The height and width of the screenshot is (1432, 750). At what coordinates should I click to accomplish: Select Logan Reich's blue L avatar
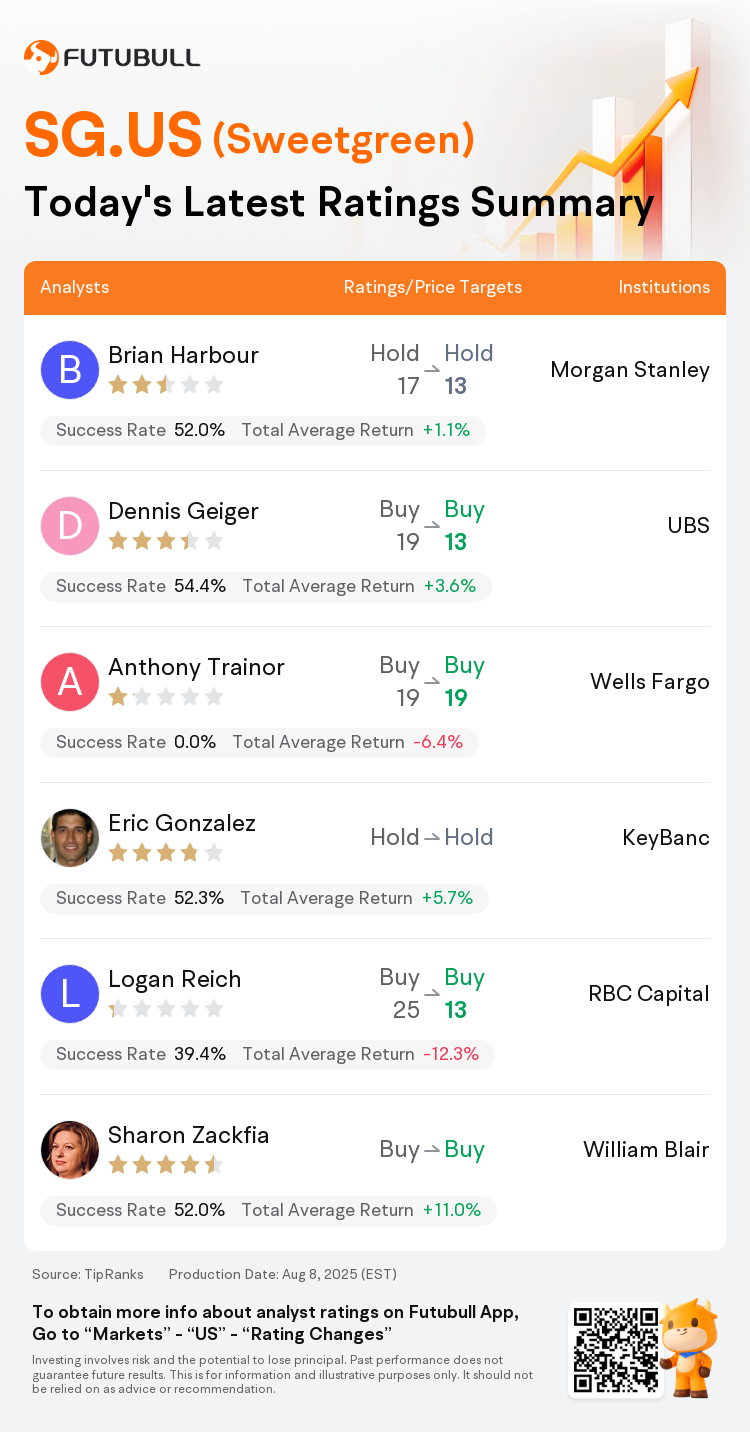(70, 994)
